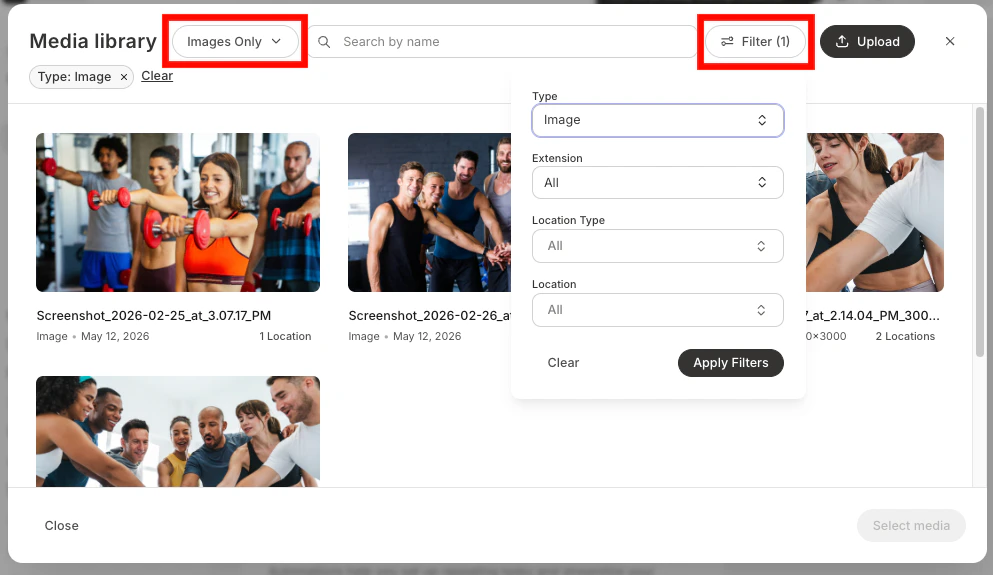
Task: Open the Location dropdown
Action: (x=658, y=310)
